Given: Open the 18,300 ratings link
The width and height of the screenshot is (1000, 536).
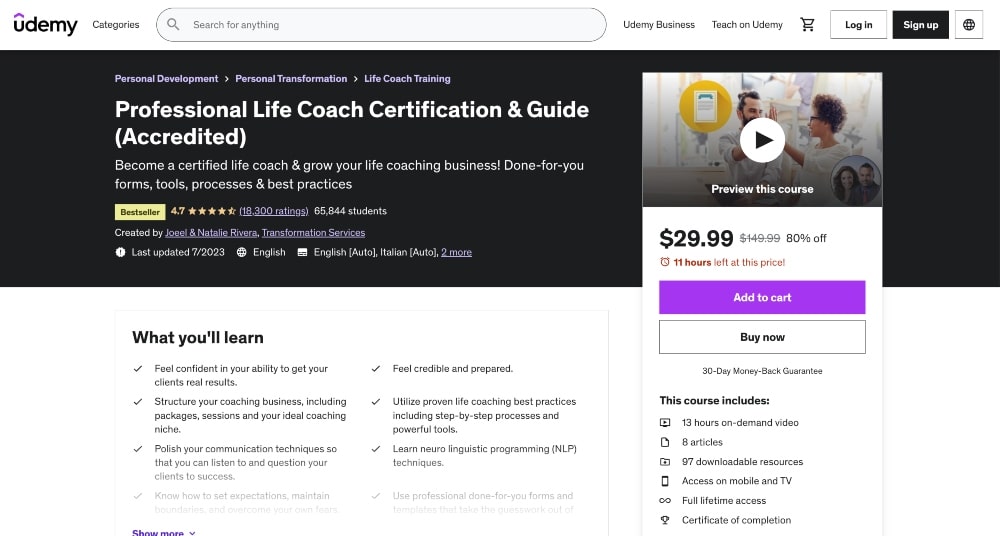Looking at the screenshot, I should [x=274, y=211].
